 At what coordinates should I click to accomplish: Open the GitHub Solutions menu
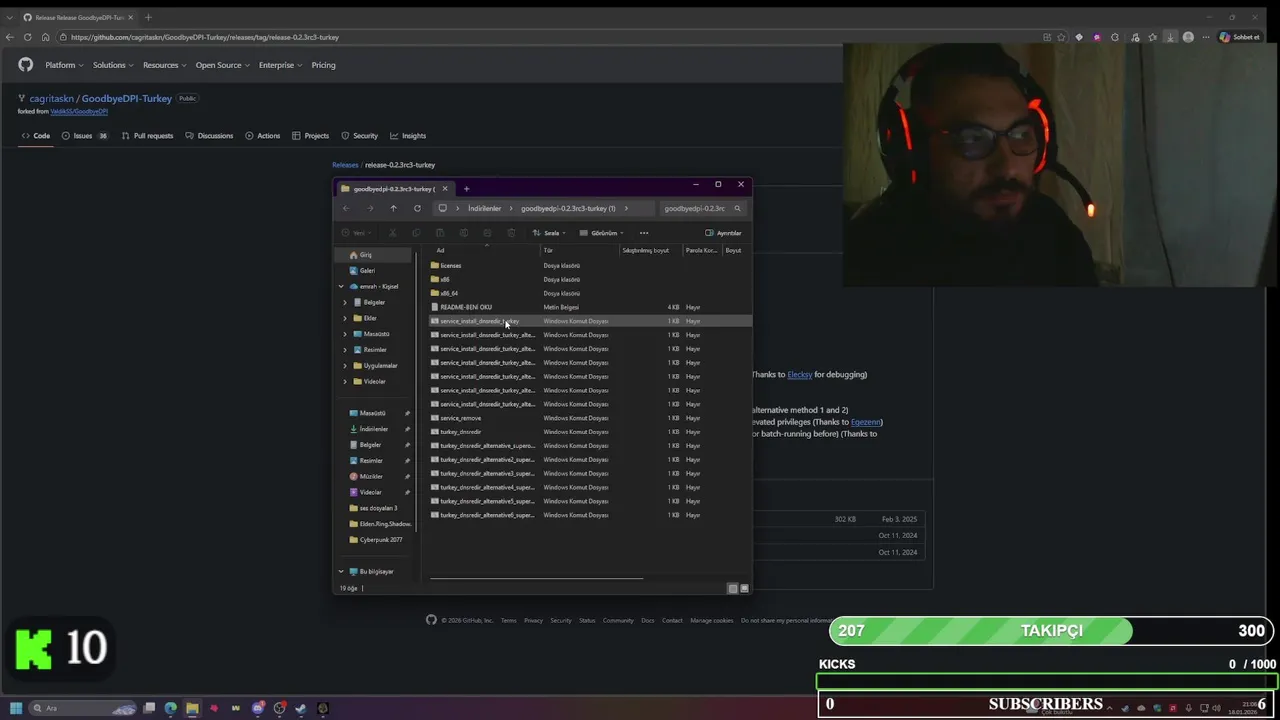(113, 65)
